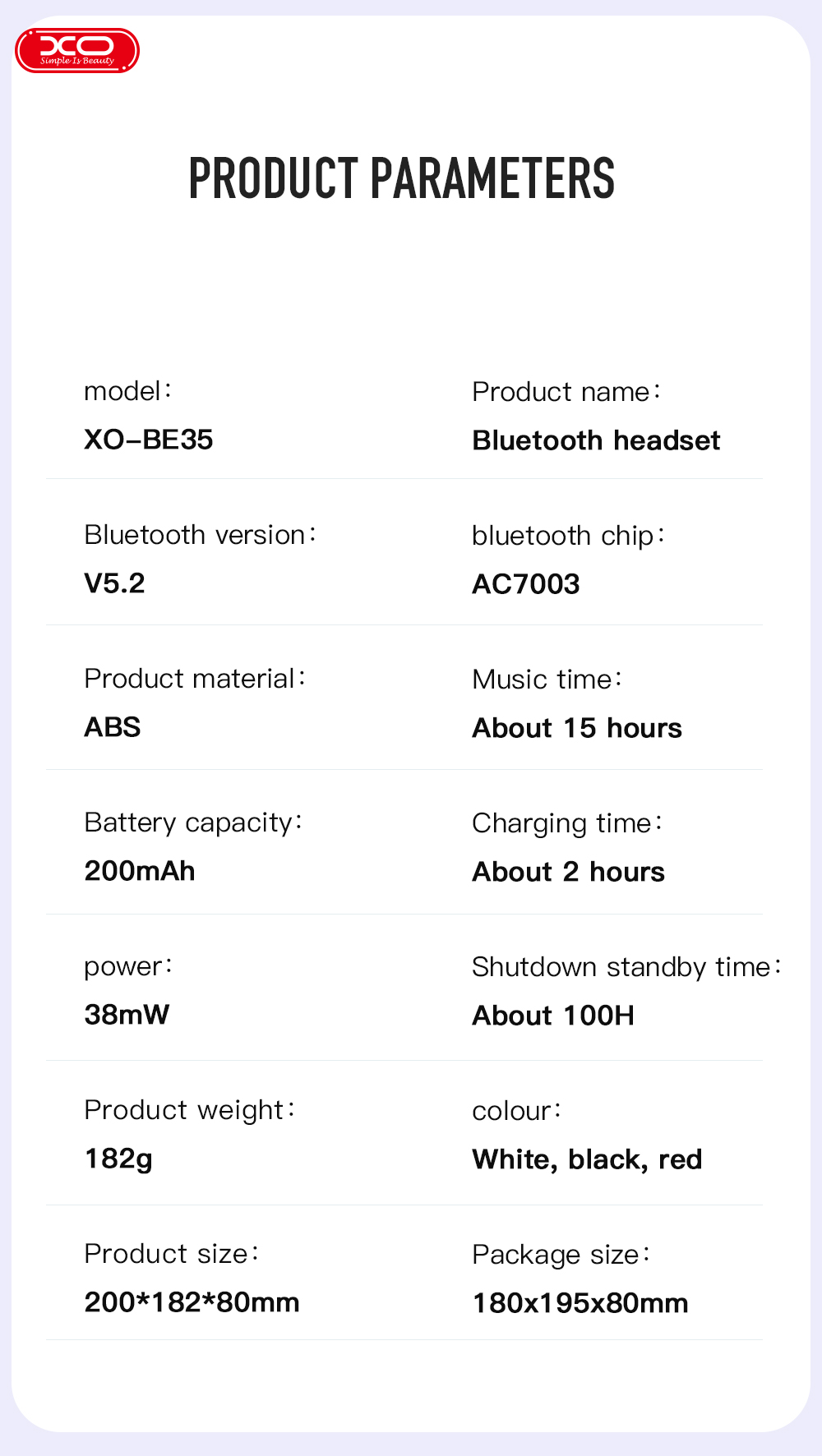Click the AC7003 bluetooth chip value

coord(526,584)
